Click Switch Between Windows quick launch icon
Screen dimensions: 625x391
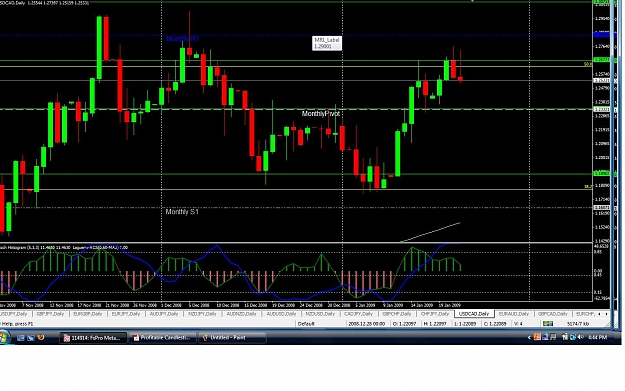[x=30, y=338]
